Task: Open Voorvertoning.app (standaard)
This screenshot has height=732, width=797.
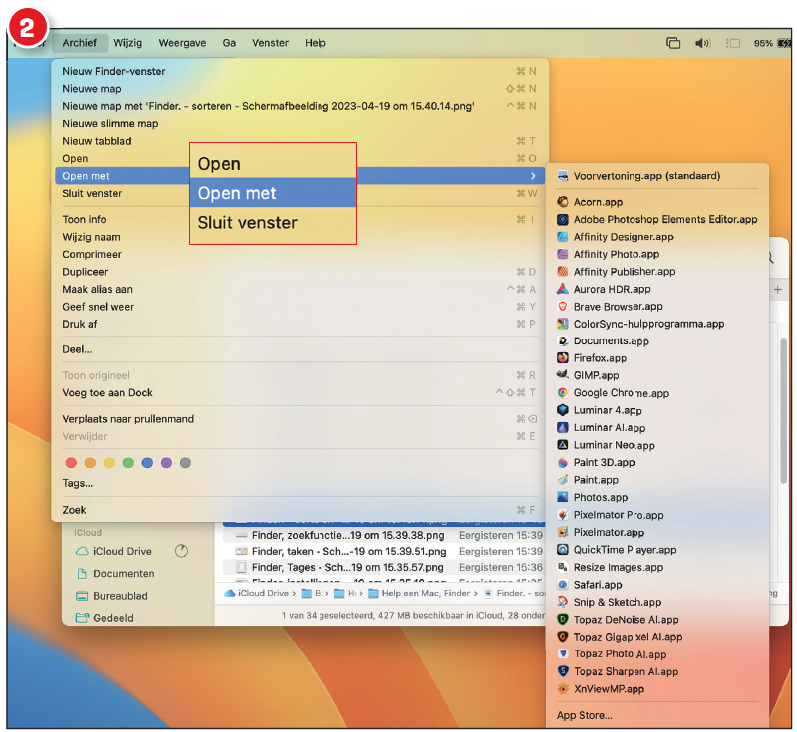Action: point(657,176)
